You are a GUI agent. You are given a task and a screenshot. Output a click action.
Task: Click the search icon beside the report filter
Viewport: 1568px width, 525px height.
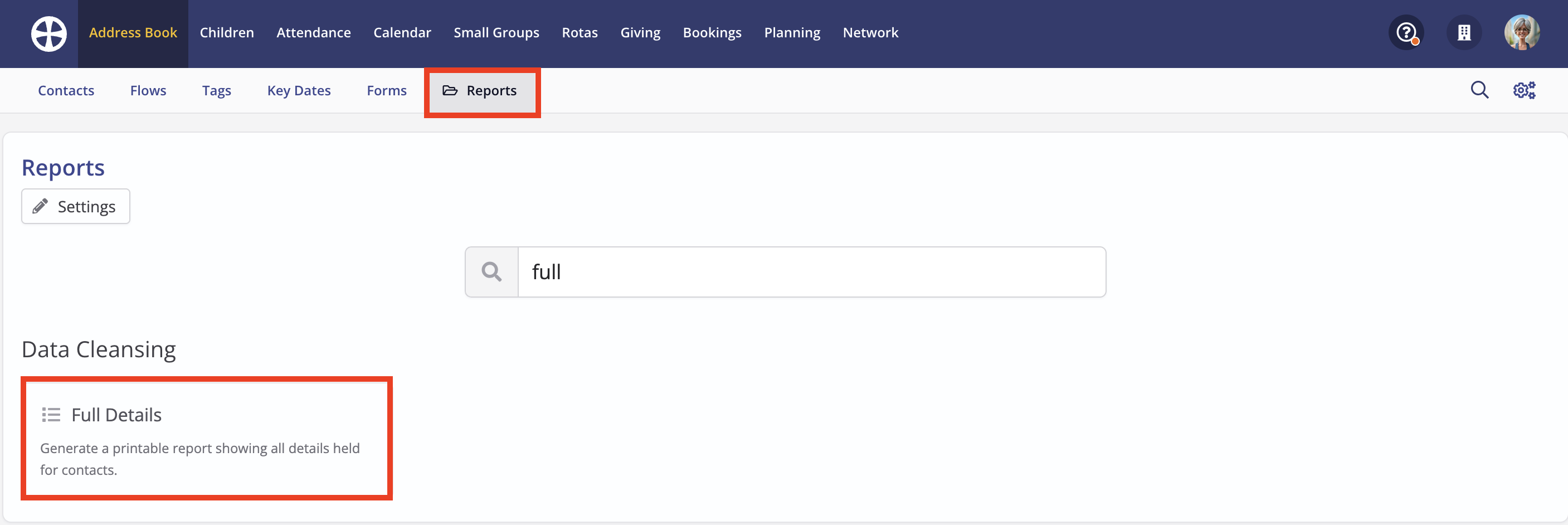coord(492,271)
